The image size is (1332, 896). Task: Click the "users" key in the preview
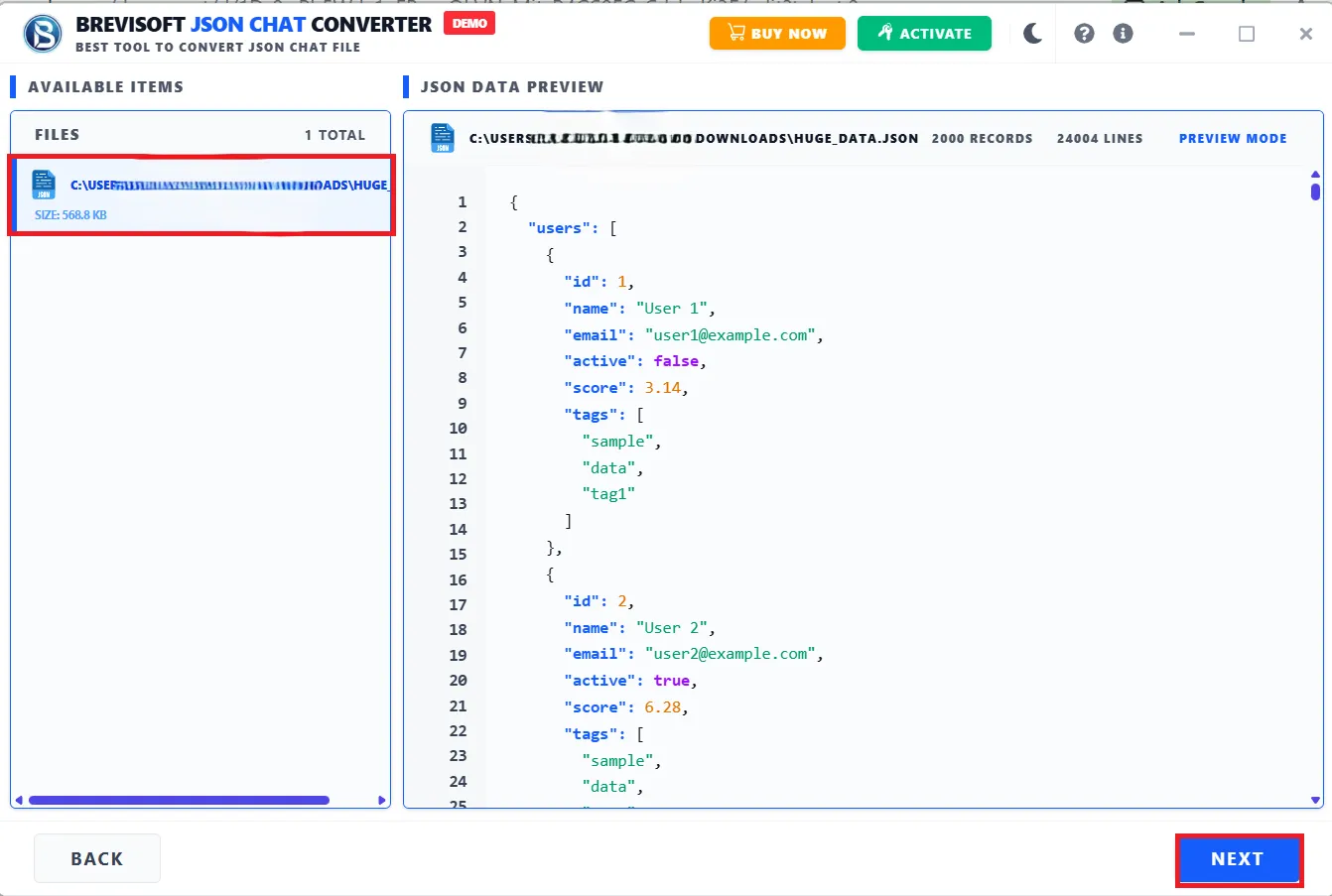(x=559, y=228)
